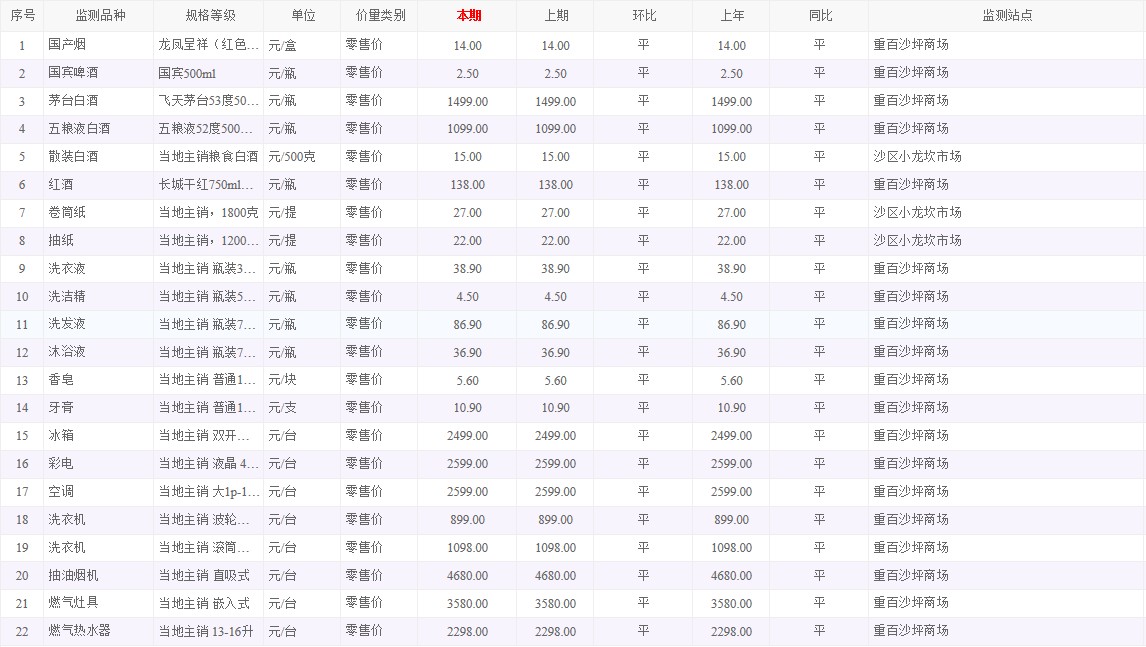The height and width of the screenshot is (647, 1146).
Task: Select the 卷筒纸 product cell
Action: (x=99, y=213)
